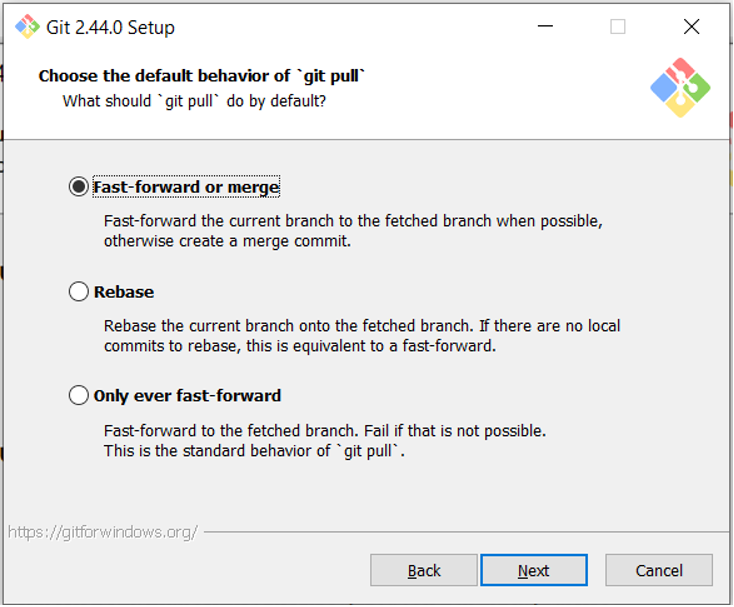Click the separator line beside the URL

(x=460, y=532)
